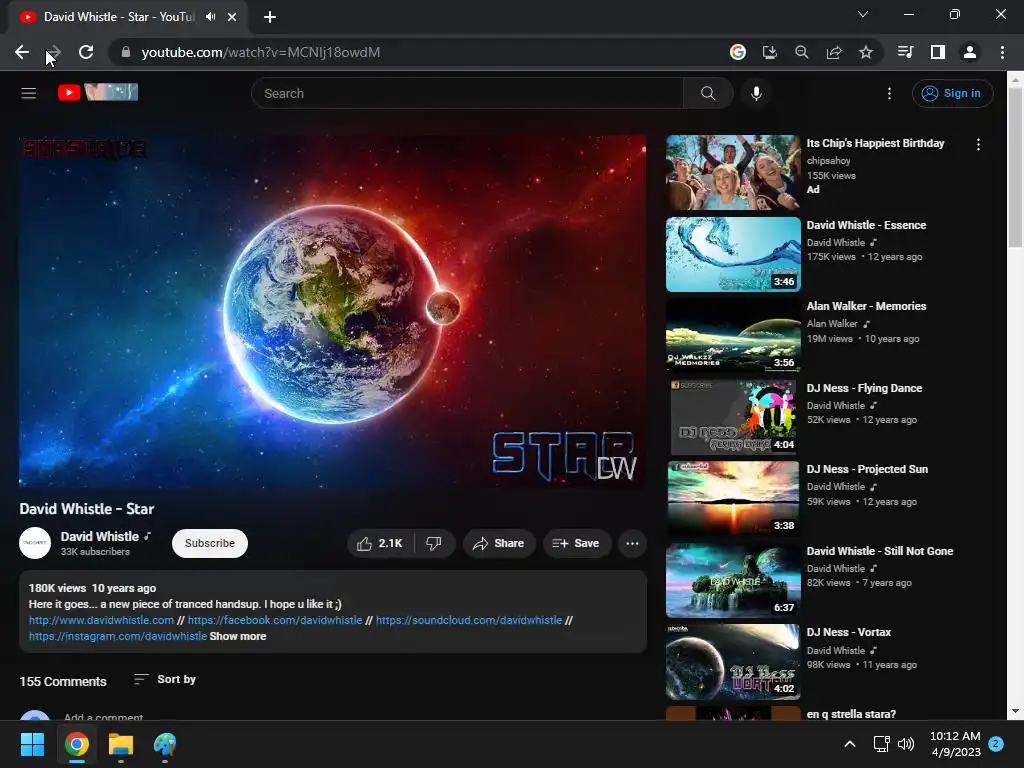Start voice search with the microphone
1024x768 pixels.
coord(756,93)
